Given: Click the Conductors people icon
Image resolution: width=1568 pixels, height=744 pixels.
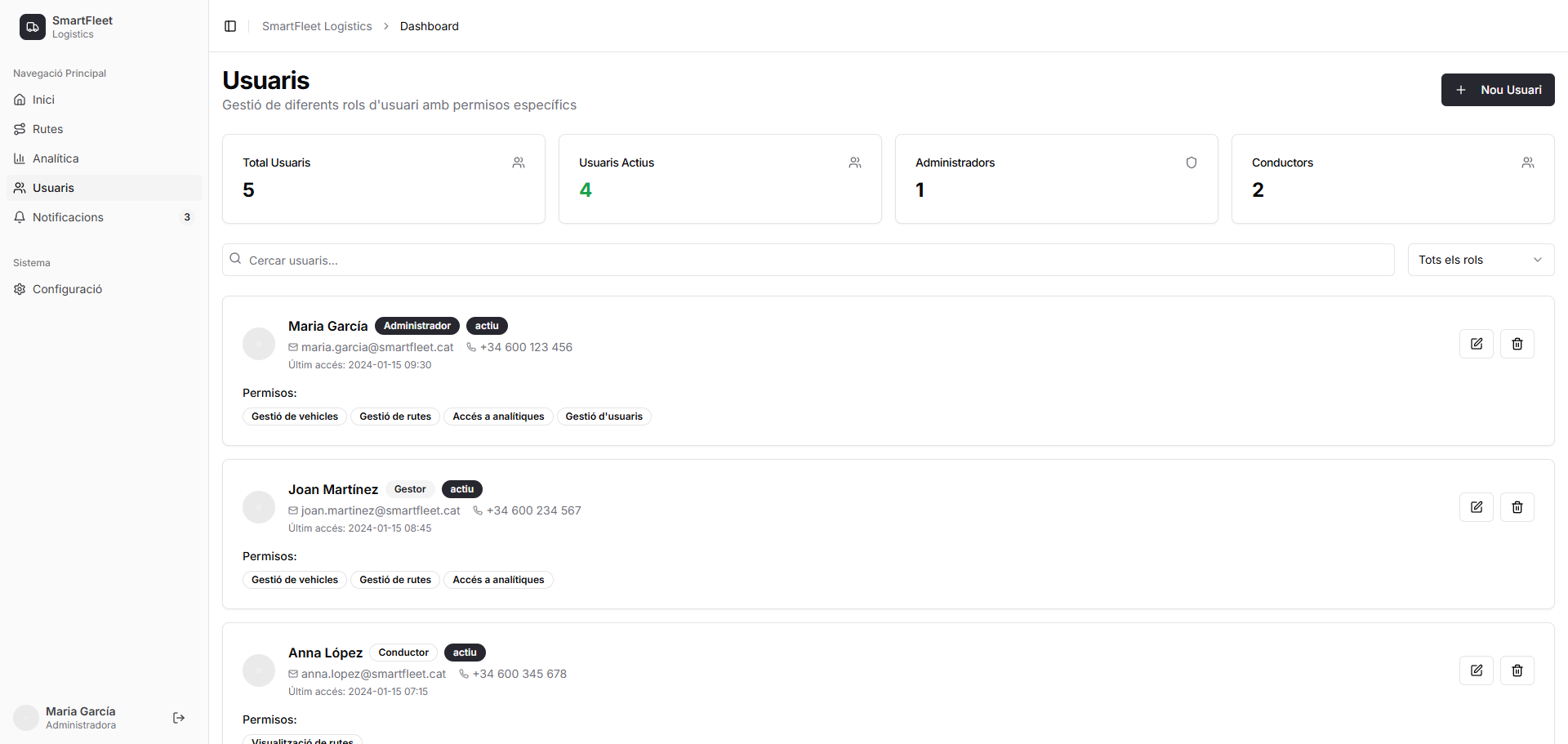Looking at the screenshot, I should [1528, 163].
